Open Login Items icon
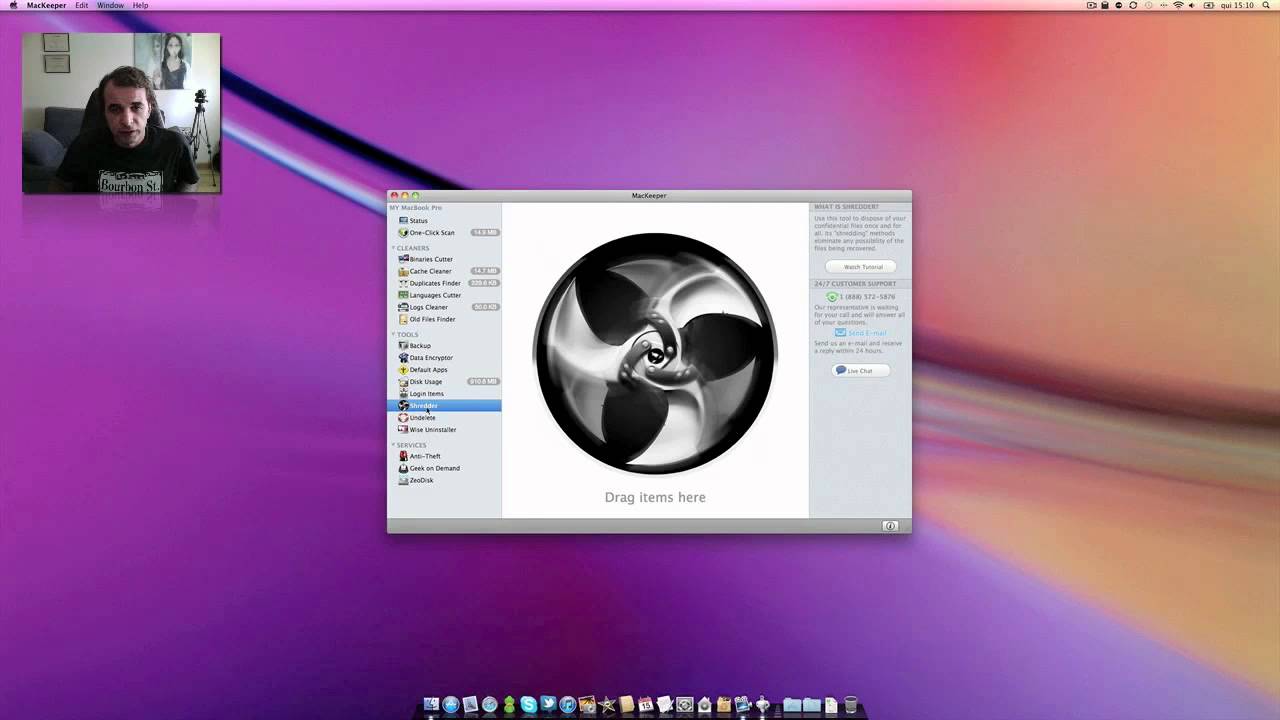Image resolution: width=1280 pixels, height=720 pixels. (x=403, y=393)
